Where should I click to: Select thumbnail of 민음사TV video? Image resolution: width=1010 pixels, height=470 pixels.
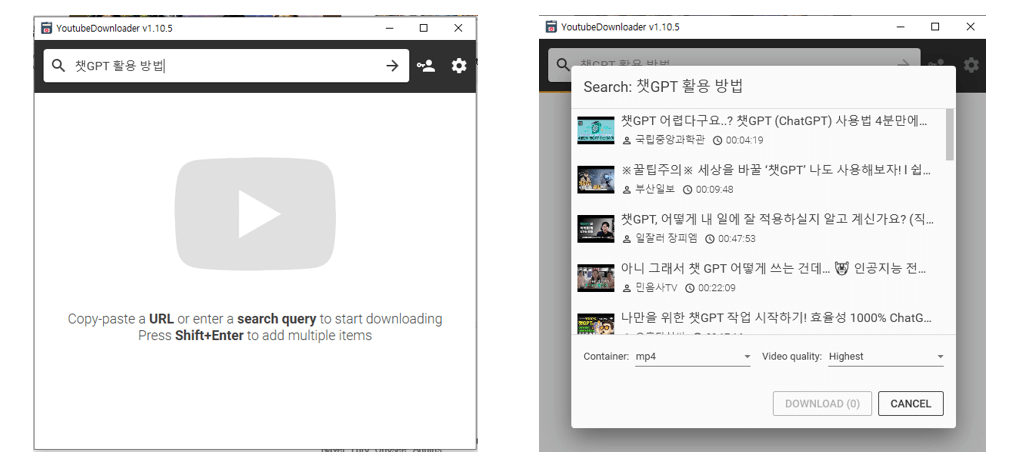596,277
